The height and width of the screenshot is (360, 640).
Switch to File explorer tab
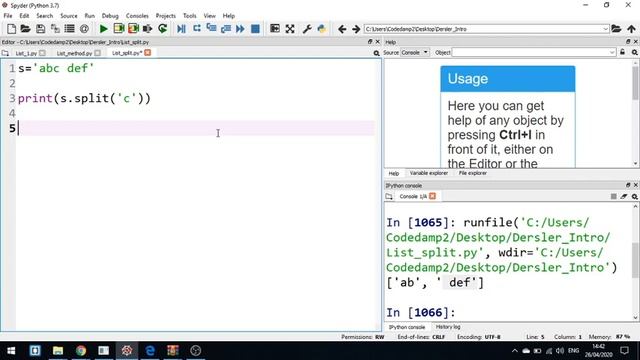(472, 173)
